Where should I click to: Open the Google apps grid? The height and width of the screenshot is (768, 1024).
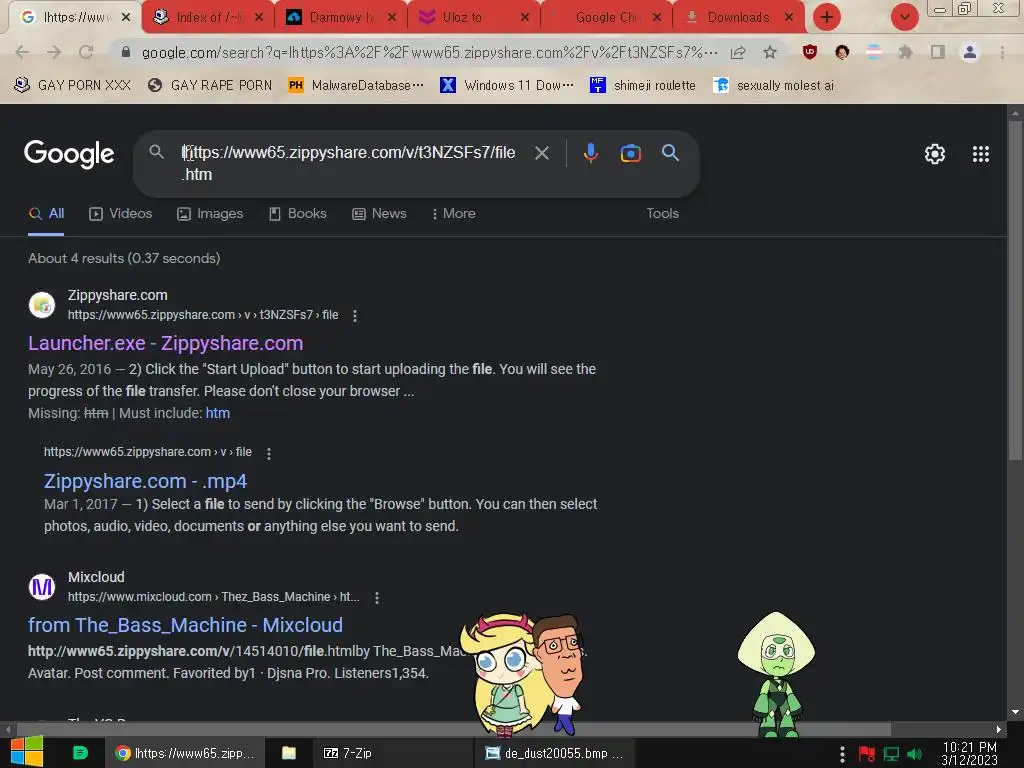click(980, 154)
